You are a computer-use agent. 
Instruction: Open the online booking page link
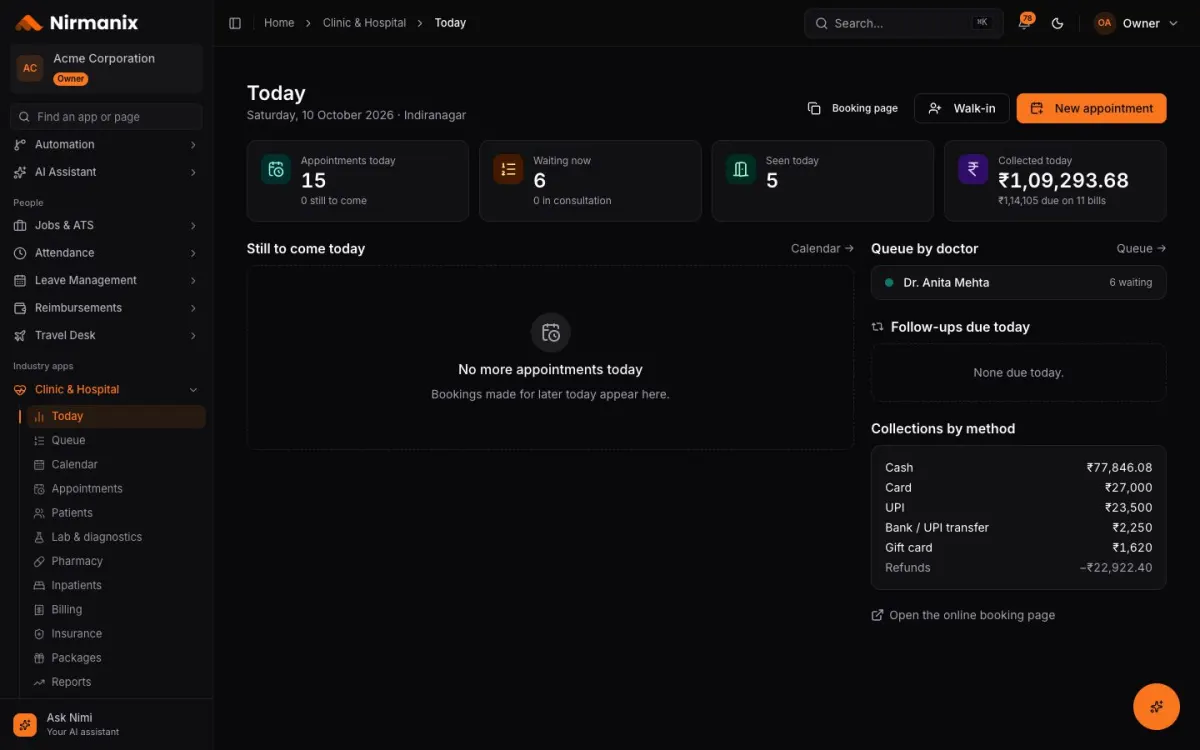[x=963, y=615]
